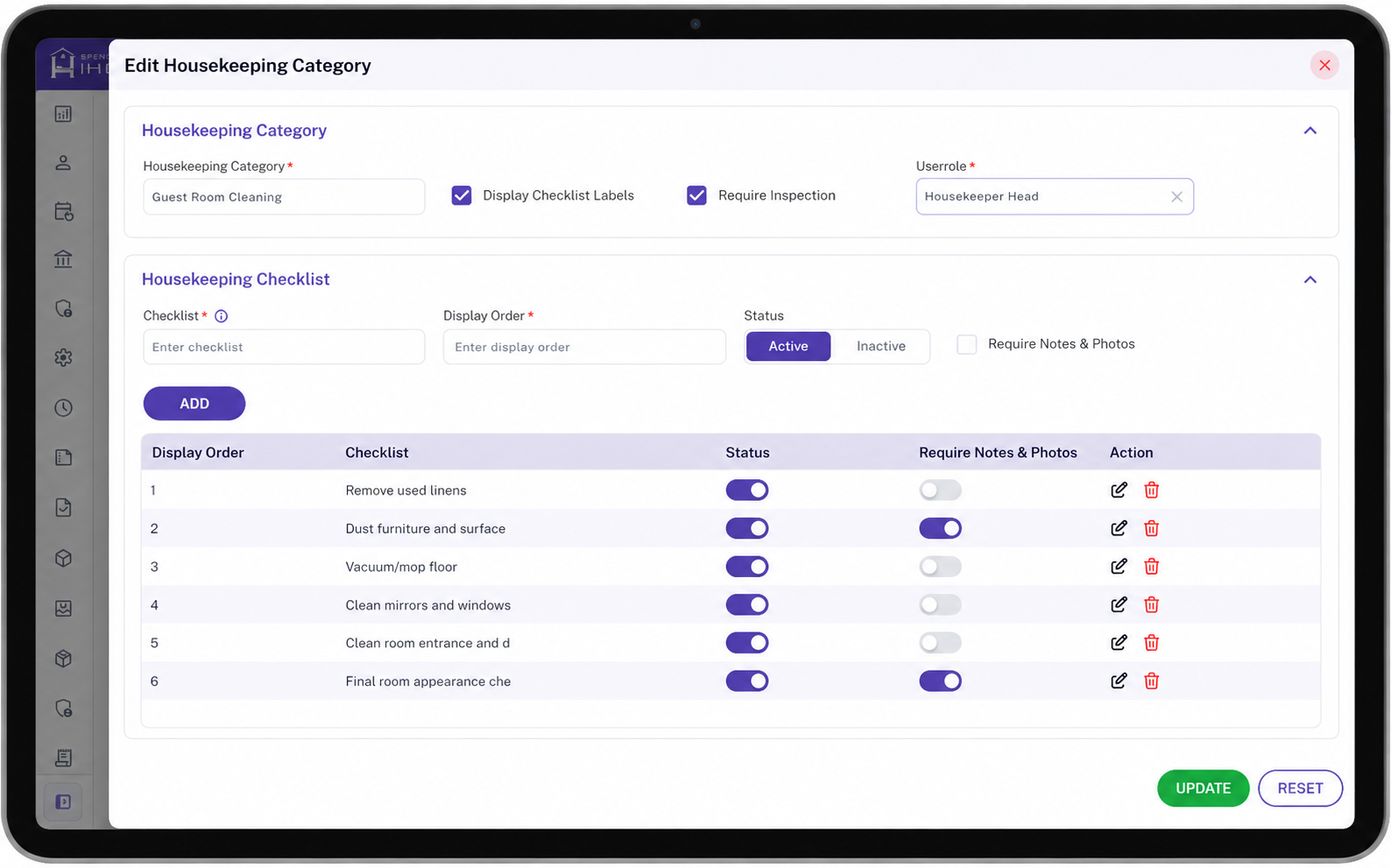This screenshot has height=868, width=1391.
Task: Open the settings gear sidebar icon
Action: click(x=63, y=357)
